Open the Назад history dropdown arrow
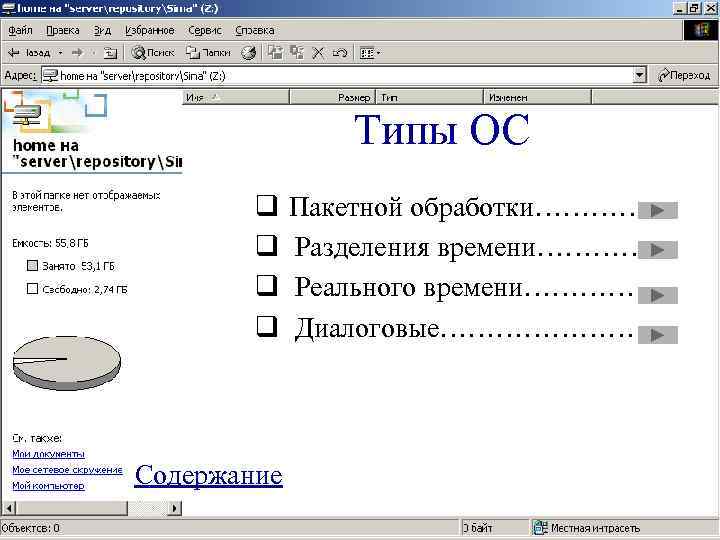The width and height of the screenshot is (720, 540). [60, 53]
